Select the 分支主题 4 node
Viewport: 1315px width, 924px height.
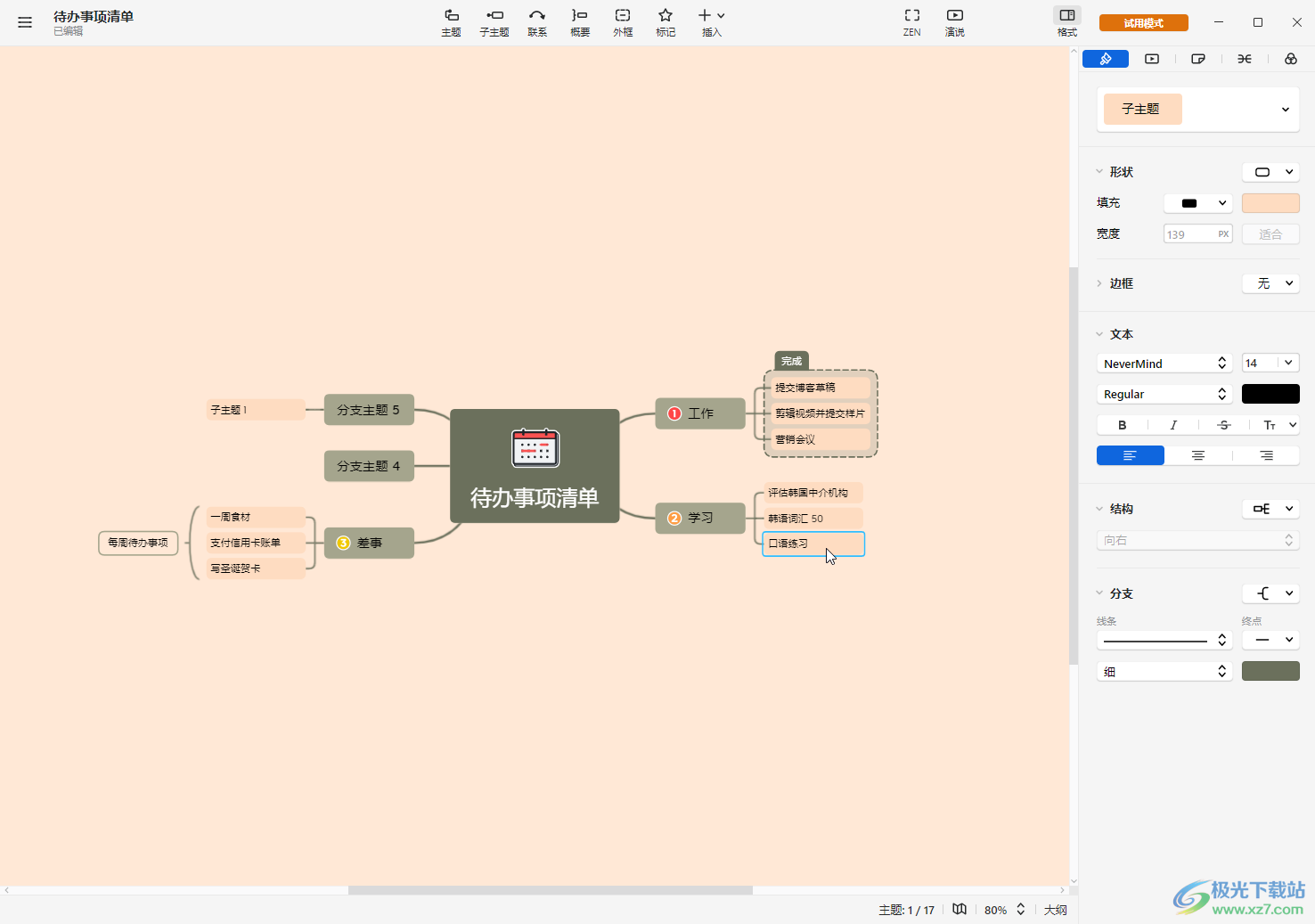click(369, 466)
